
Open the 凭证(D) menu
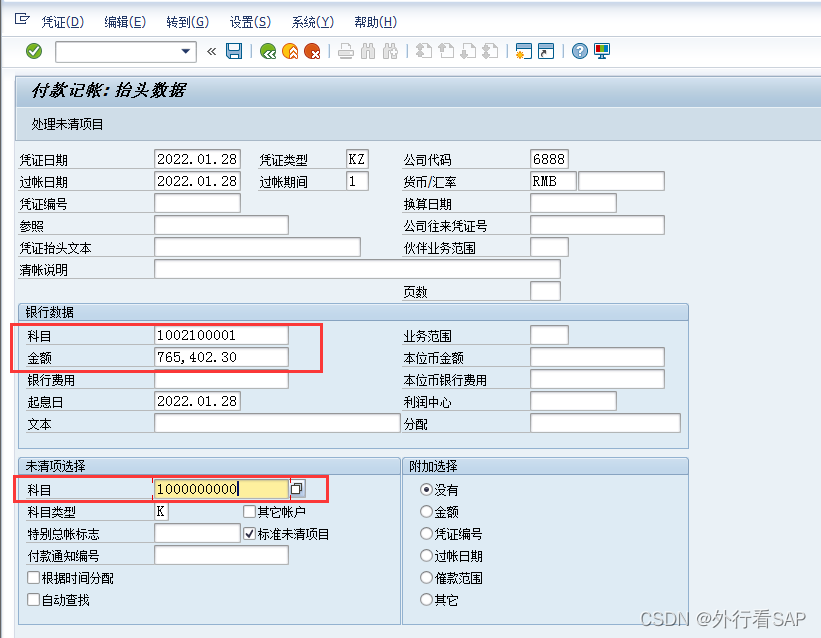pos(62,22)
